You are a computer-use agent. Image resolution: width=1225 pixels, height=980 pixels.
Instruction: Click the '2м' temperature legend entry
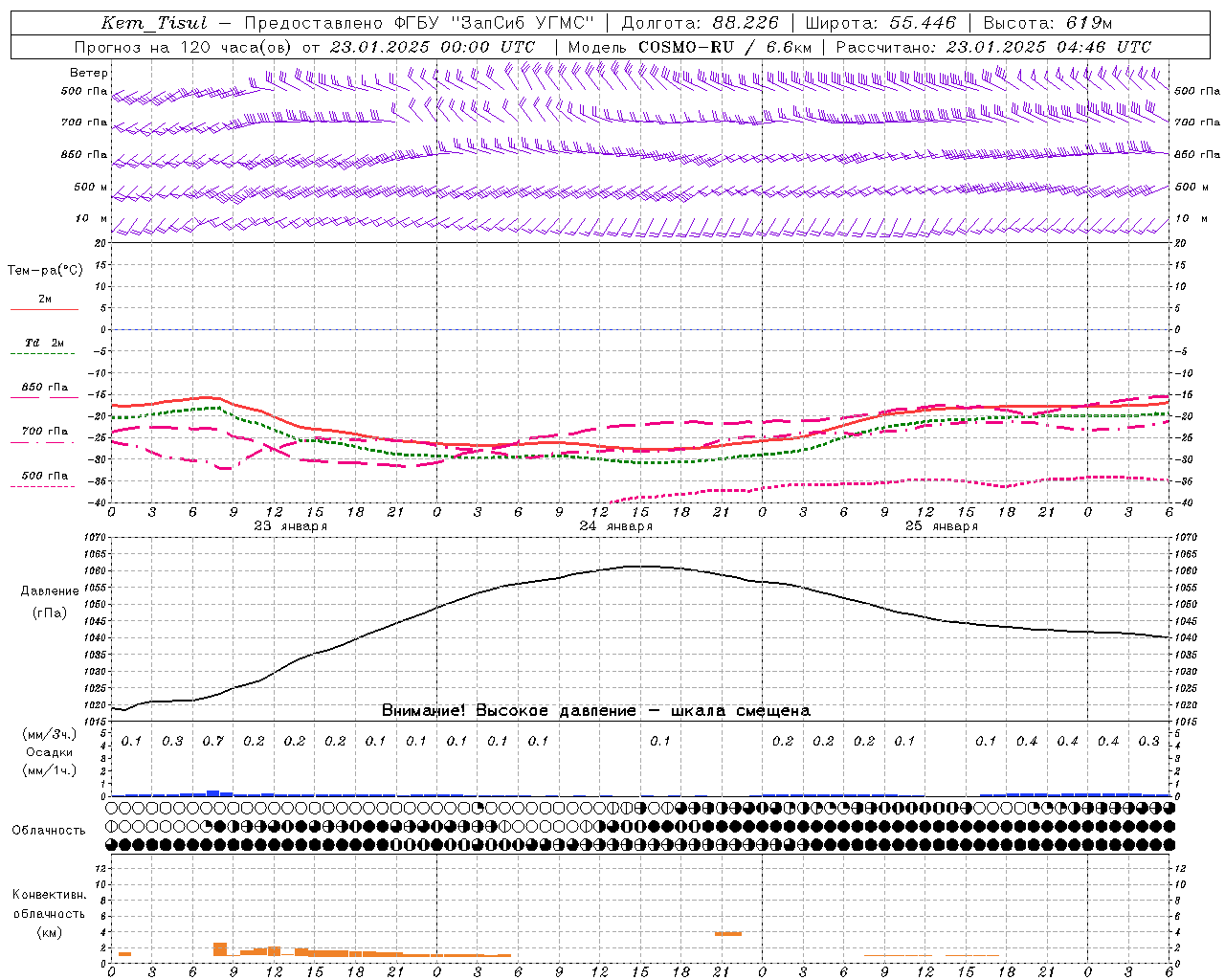pos(45,299)
